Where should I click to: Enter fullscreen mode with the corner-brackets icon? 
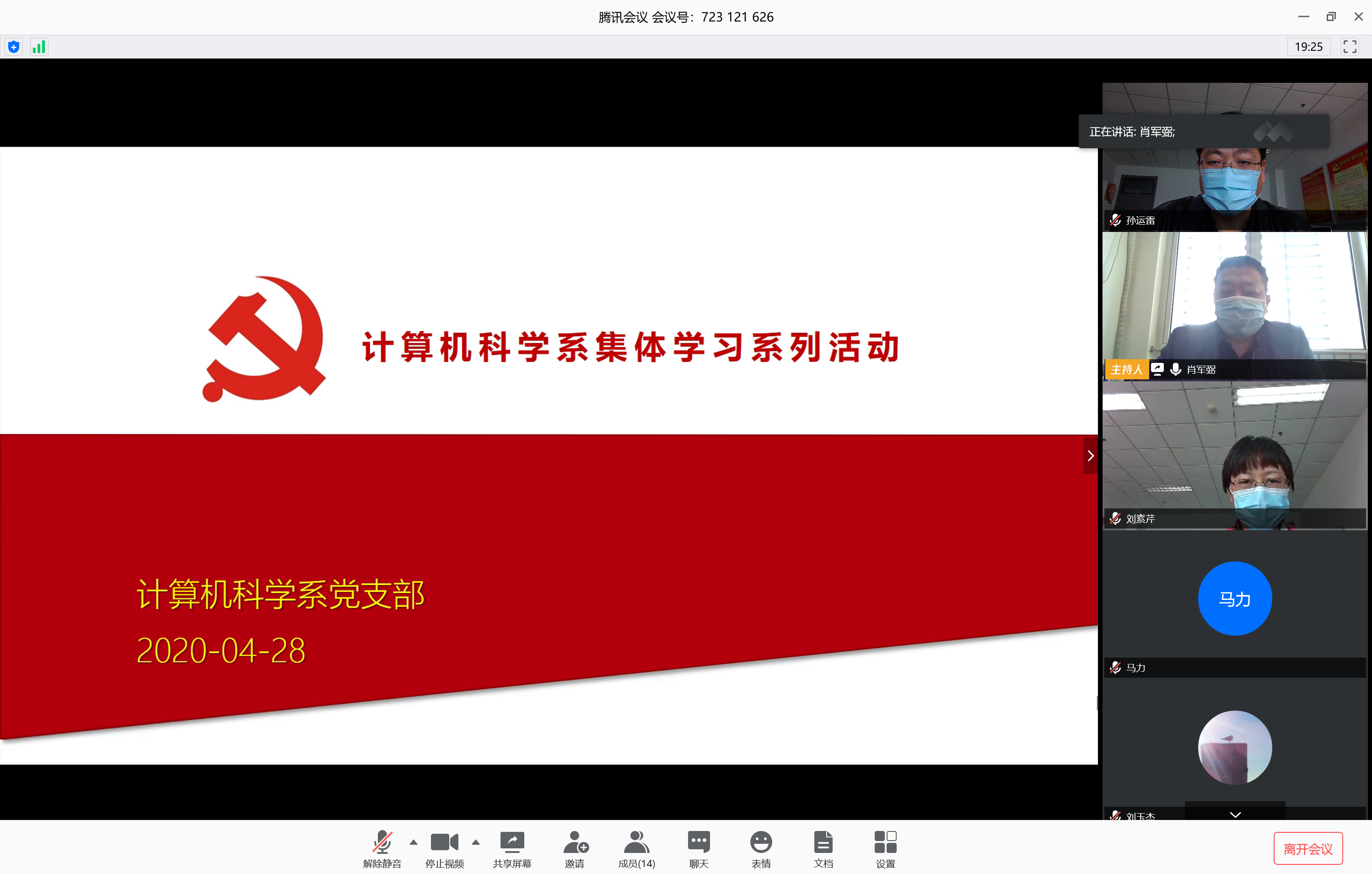pos(1350,47)
